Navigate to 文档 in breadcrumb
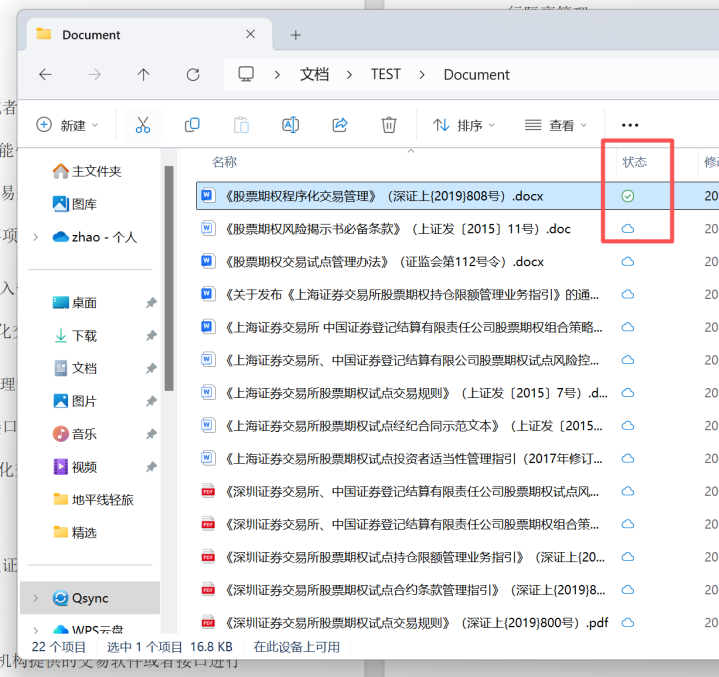 (x=315, y=74)
